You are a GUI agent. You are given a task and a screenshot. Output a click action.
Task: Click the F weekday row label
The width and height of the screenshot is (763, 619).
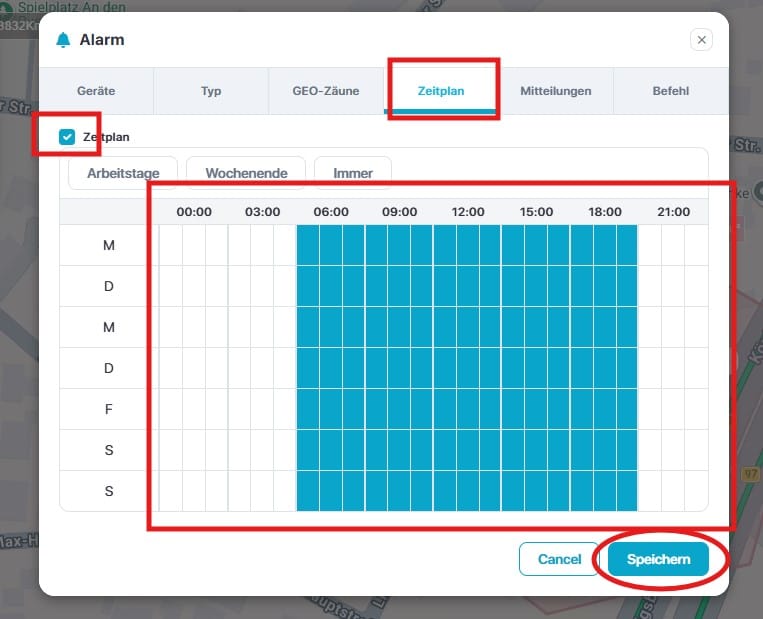tap(109, 409)
